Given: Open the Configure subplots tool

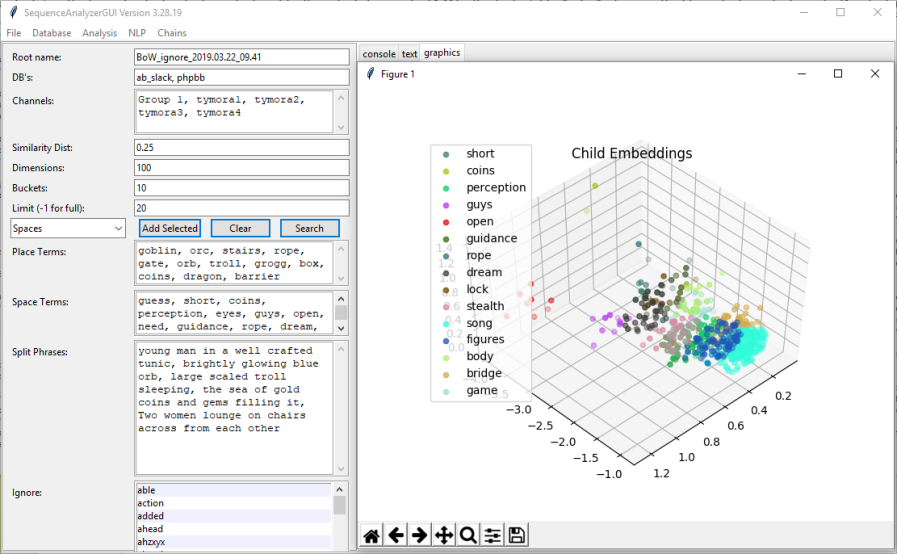Looking at the screenshot, I should point(492,536).
